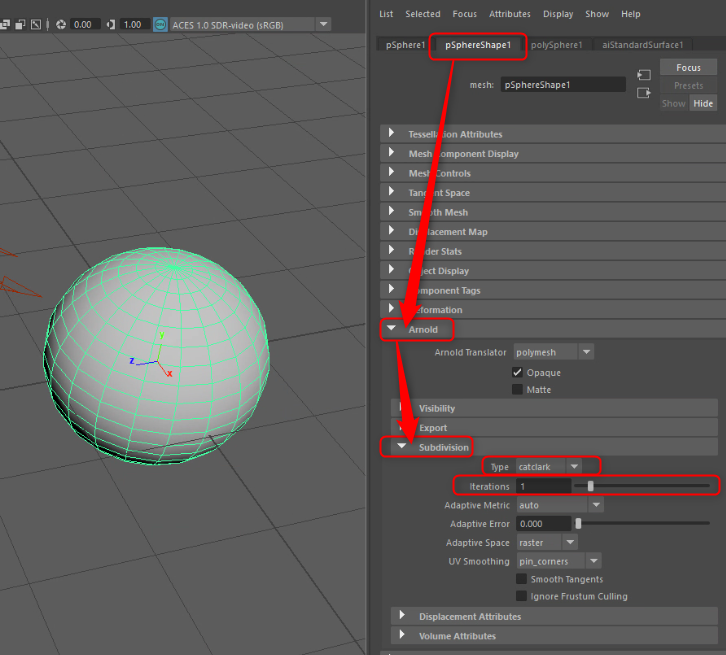
Task: Expand the Render Stats section
Action: pyautogui.click(x=553, y=251)
